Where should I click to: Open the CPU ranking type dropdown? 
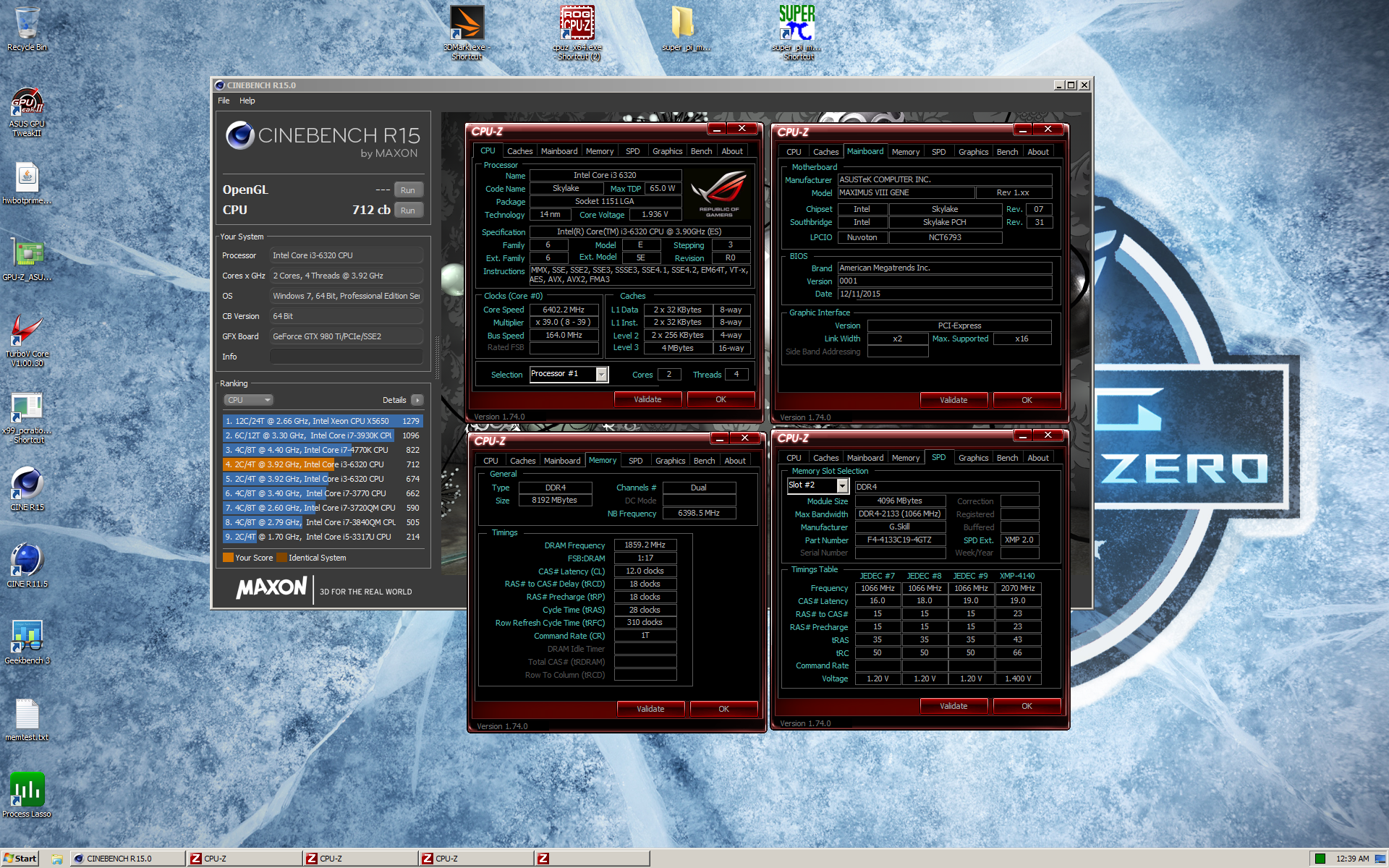(x=248, y=400)
